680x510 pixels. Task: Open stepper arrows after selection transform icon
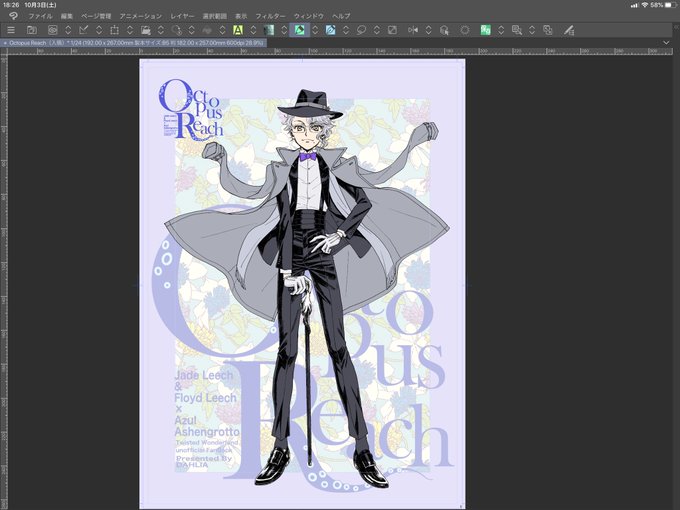coord(130,30)
